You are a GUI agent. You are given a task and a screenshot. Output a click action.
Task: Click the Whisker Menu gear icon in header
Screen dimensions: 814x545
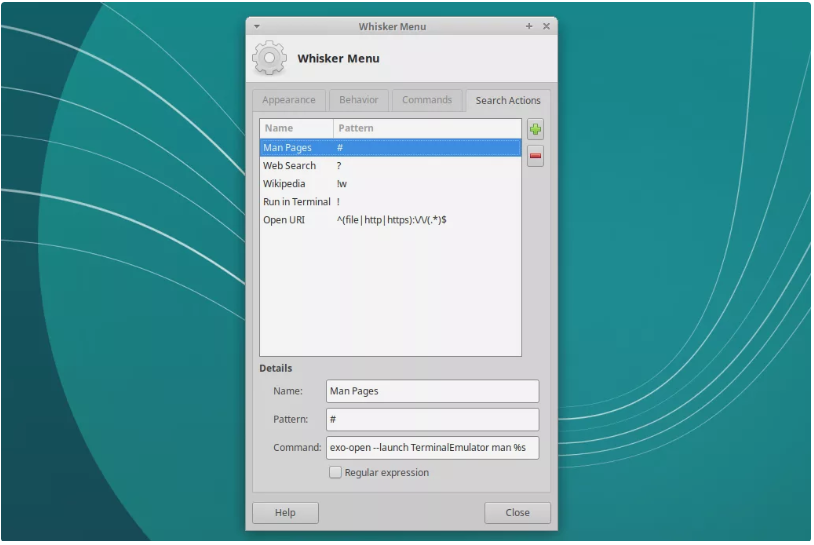pyautogui.click(x=269, y=58)
